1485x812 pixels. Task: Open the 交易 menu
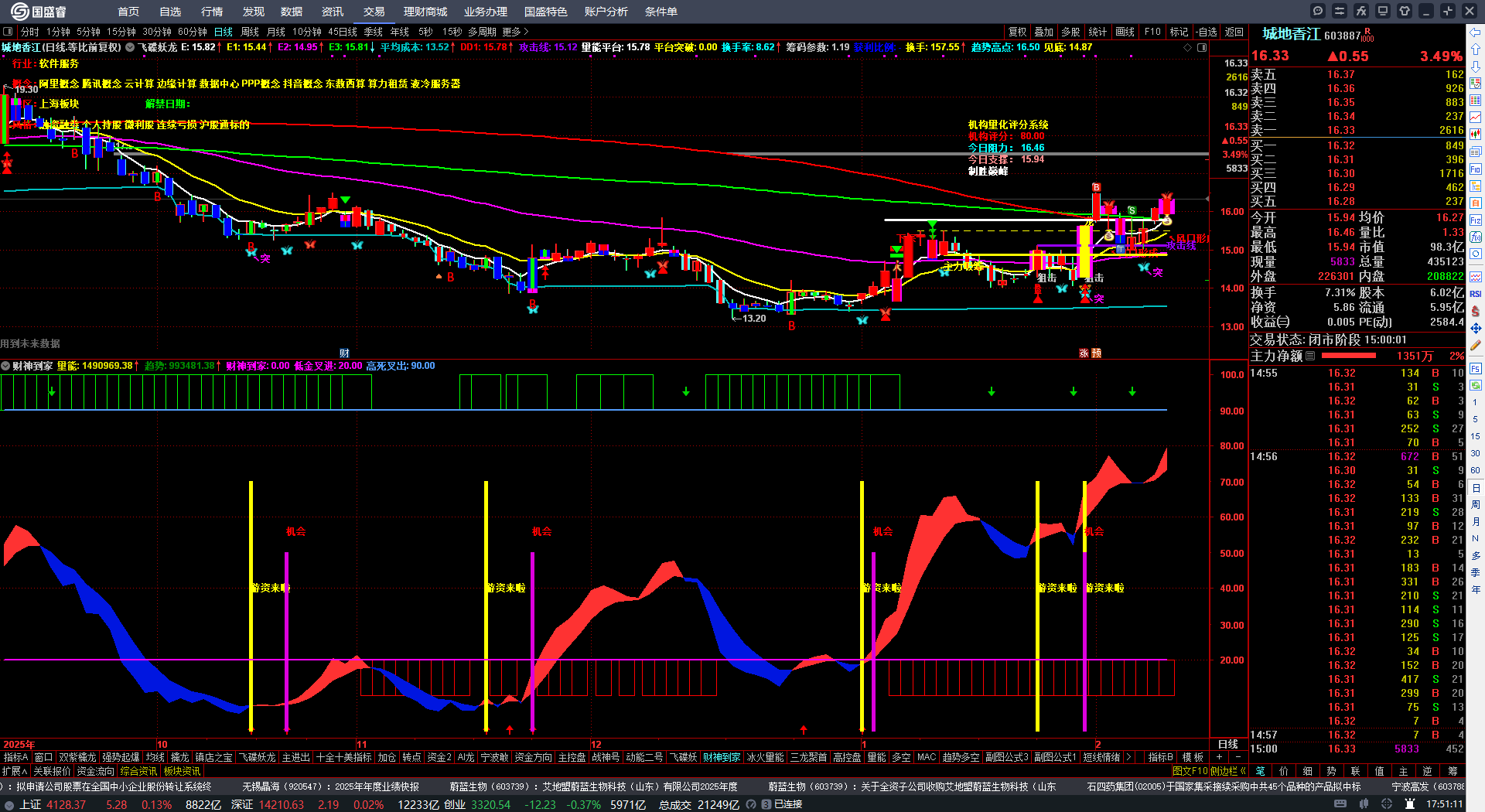[x=374, y=12]
